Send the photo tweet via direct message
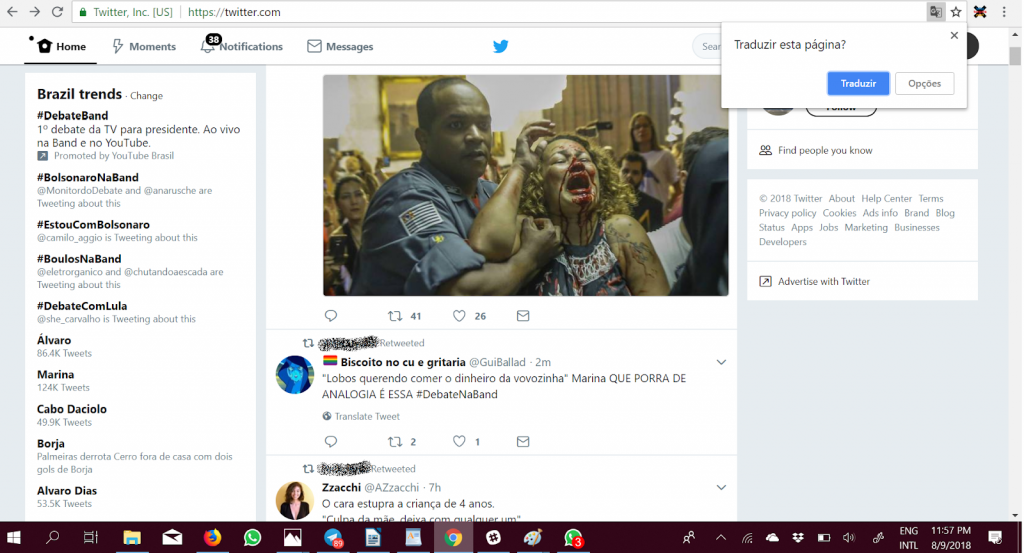 click(523, 316)
